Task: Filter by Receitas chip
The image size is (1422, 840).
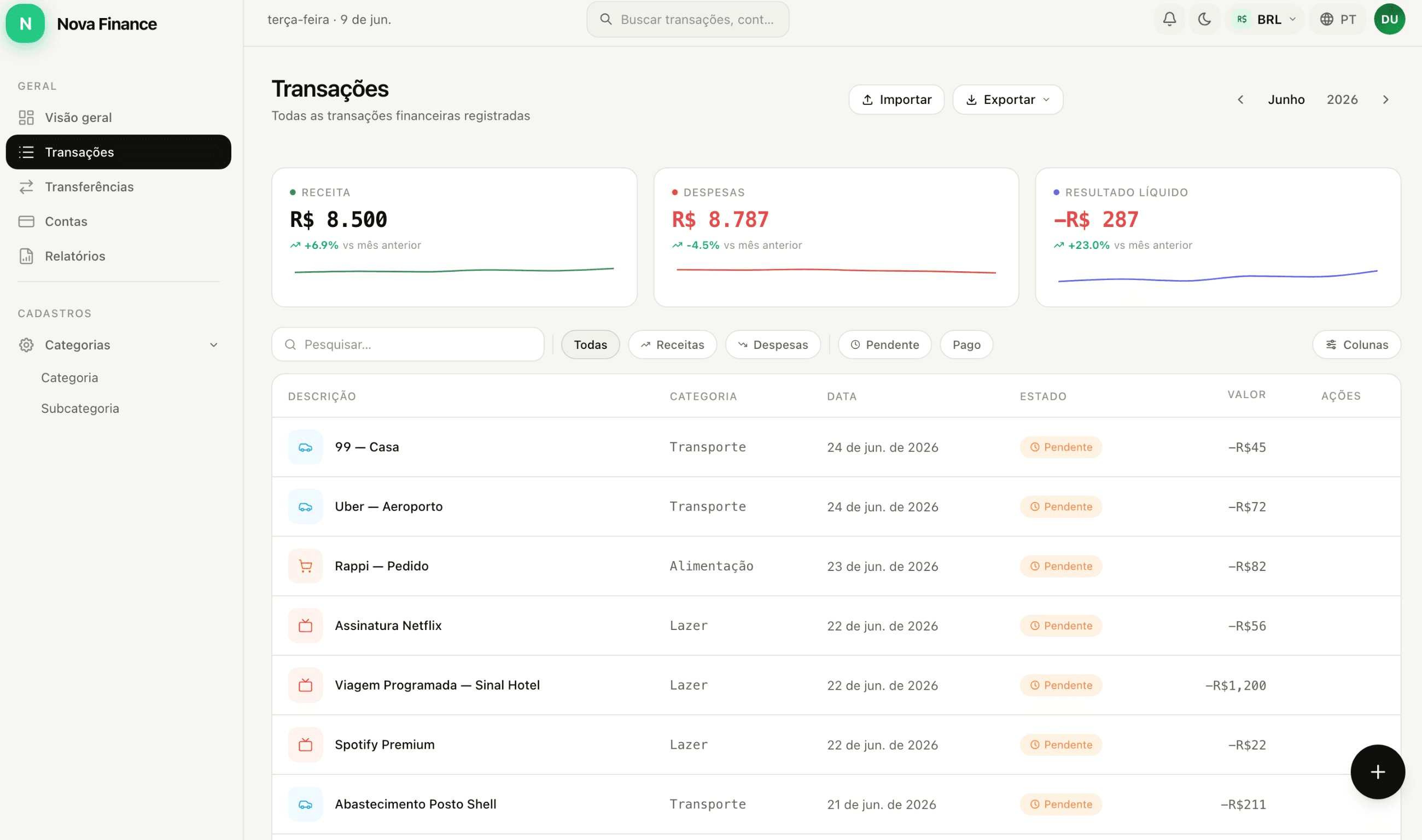Action: point(672,344)
